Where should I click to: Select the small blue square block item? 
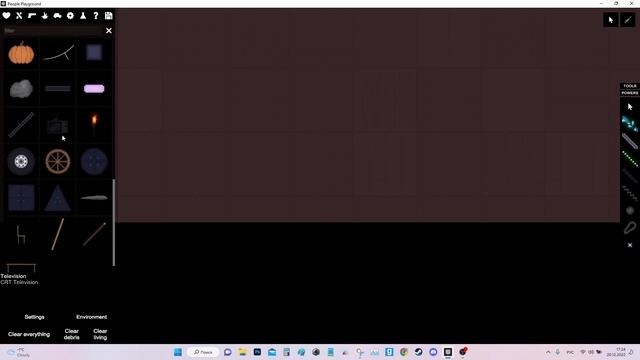(x=94, y=52)
